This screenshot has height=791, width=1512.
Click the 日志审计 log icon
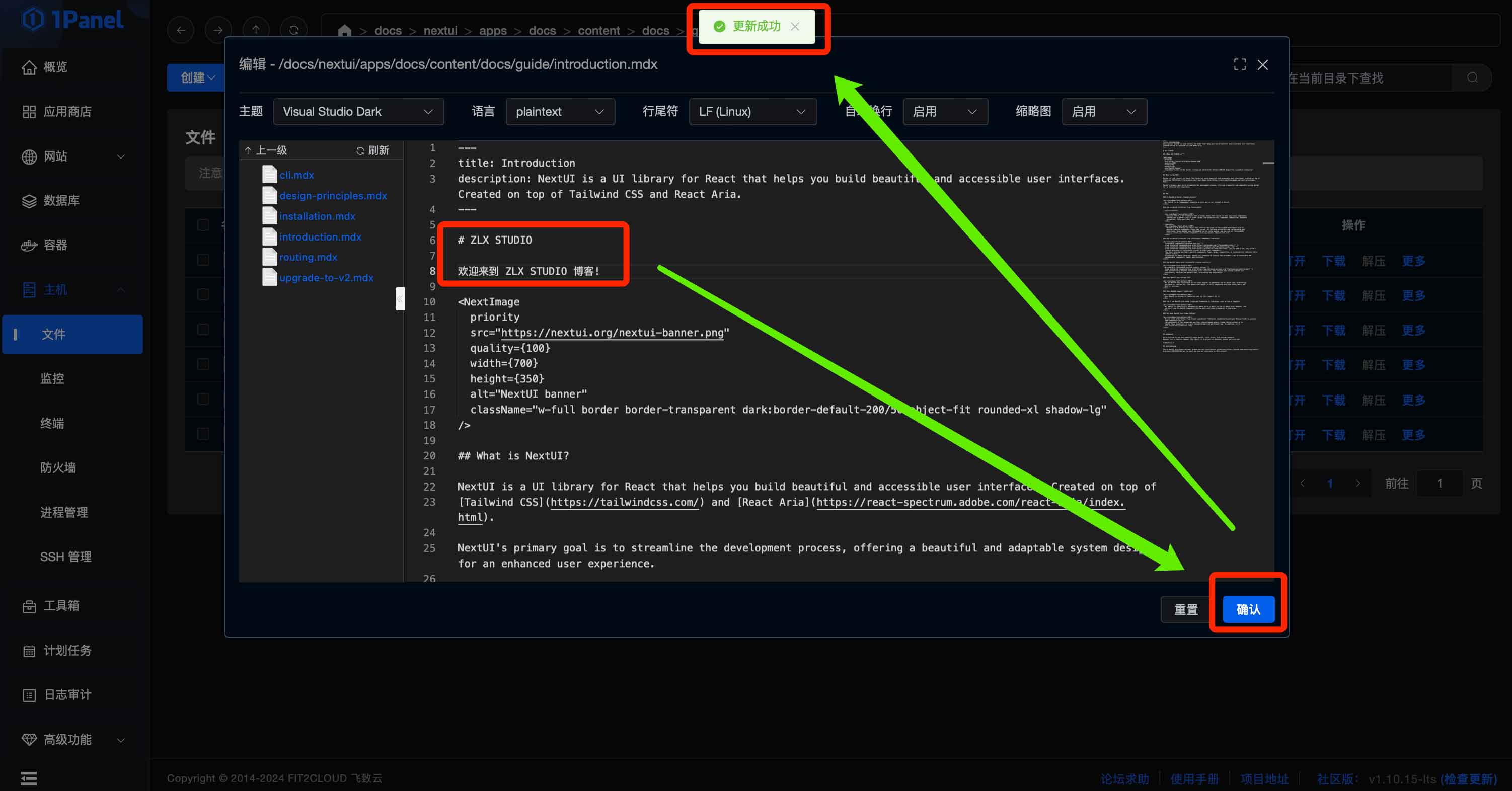click(29, 695)
